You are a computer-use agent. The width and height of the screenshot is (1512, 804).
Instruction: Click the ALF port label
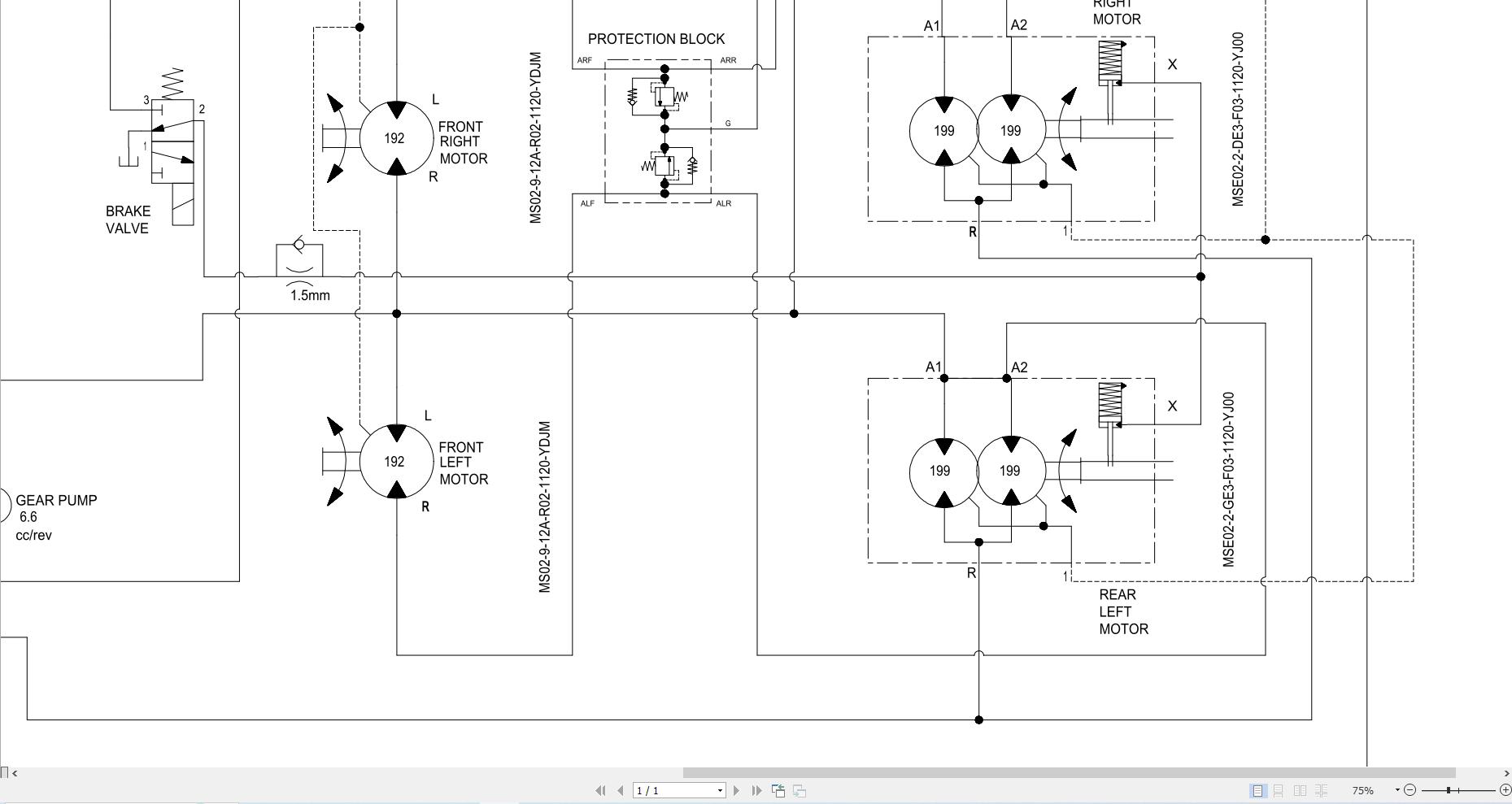(x=587, y=203)
